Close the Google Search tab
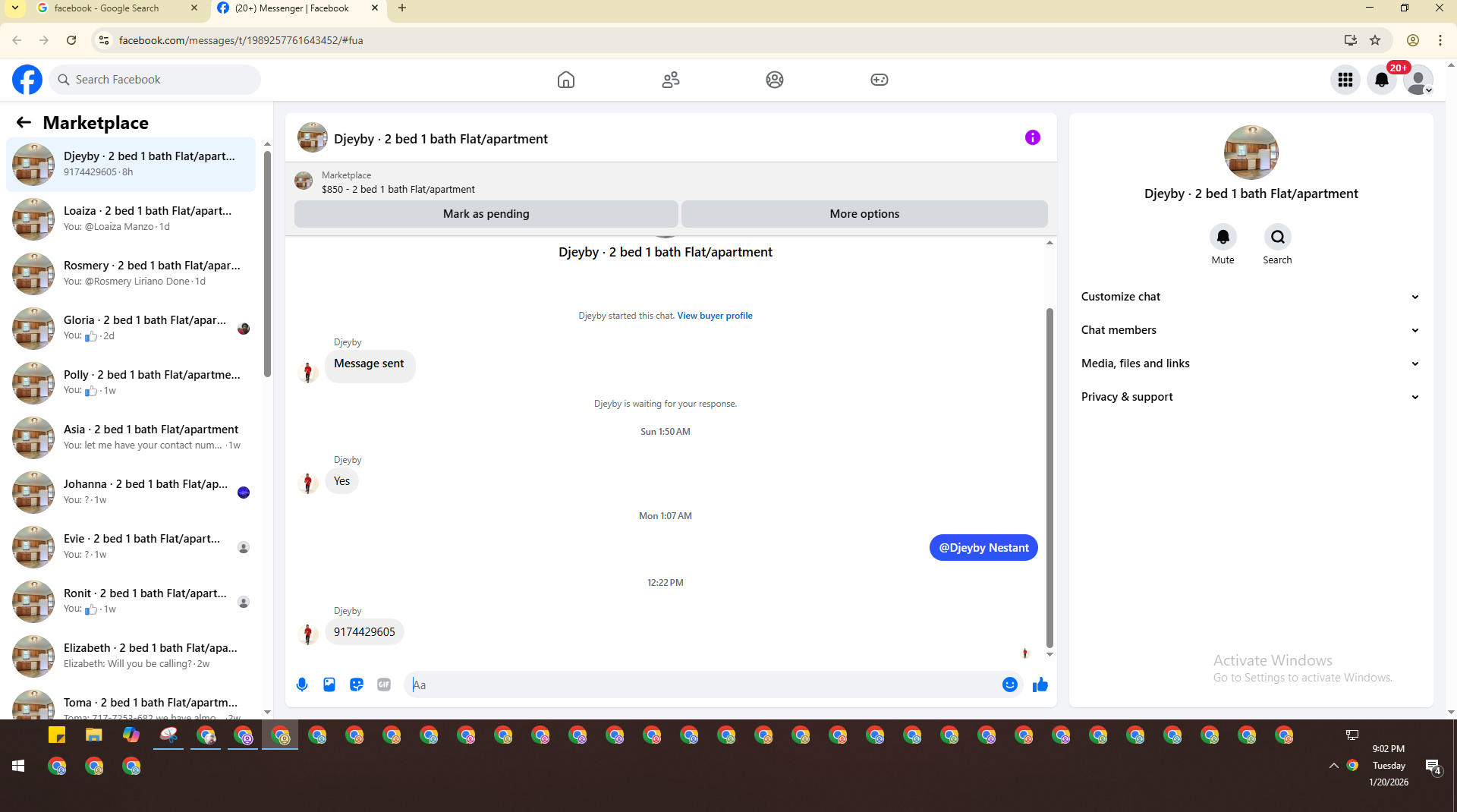The height and width of the screenshot is (812, 1457). pos(194,8)
